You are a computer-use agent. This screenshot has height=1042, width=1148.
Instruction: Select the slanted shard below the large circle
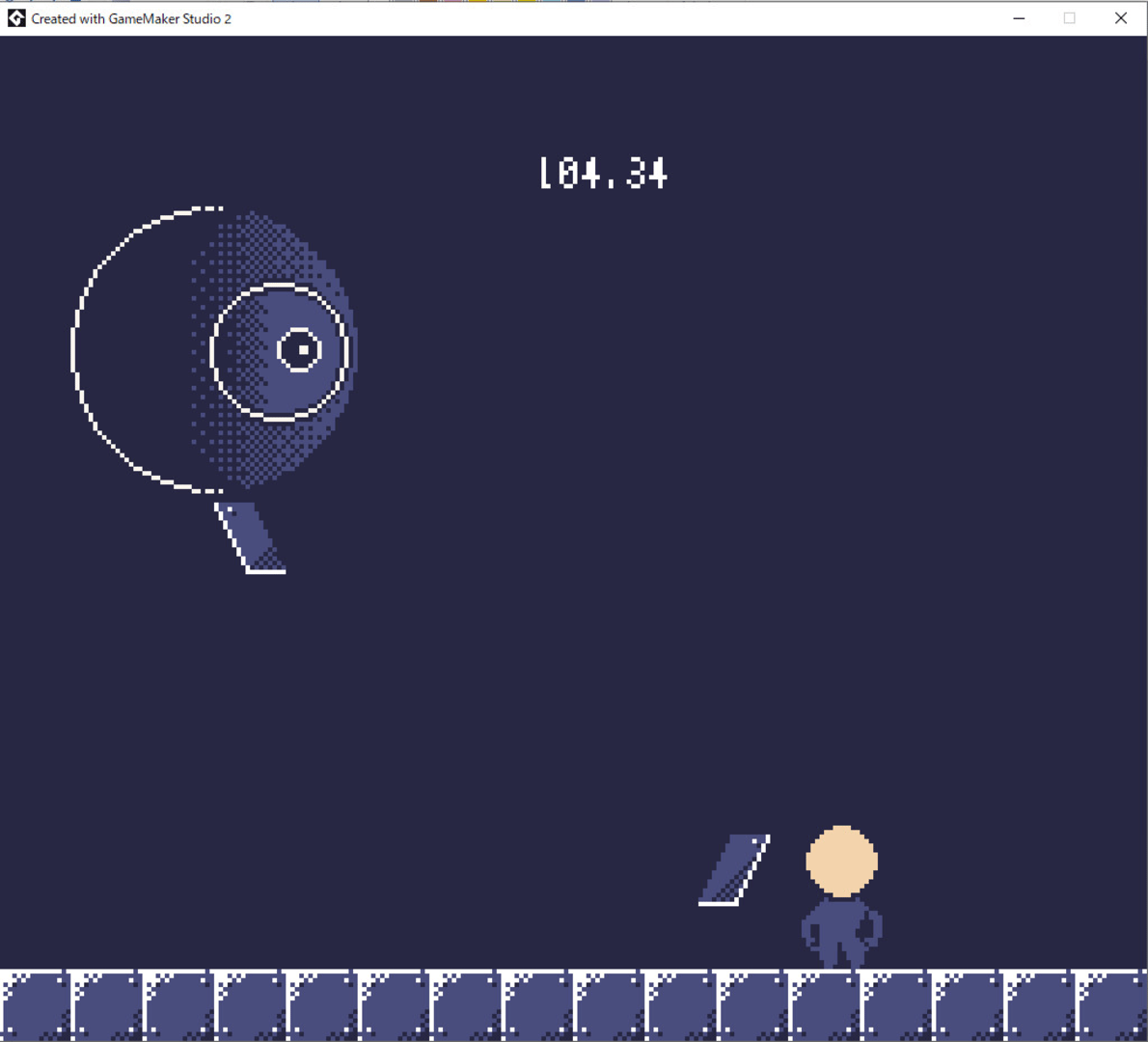[x=252, y=537]
